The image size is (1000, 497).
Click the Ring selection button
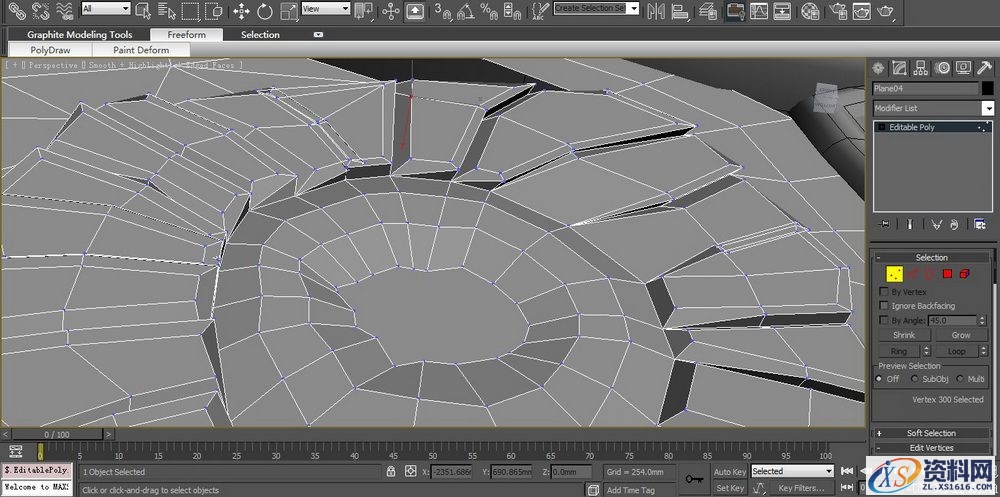tap(899, 351)
